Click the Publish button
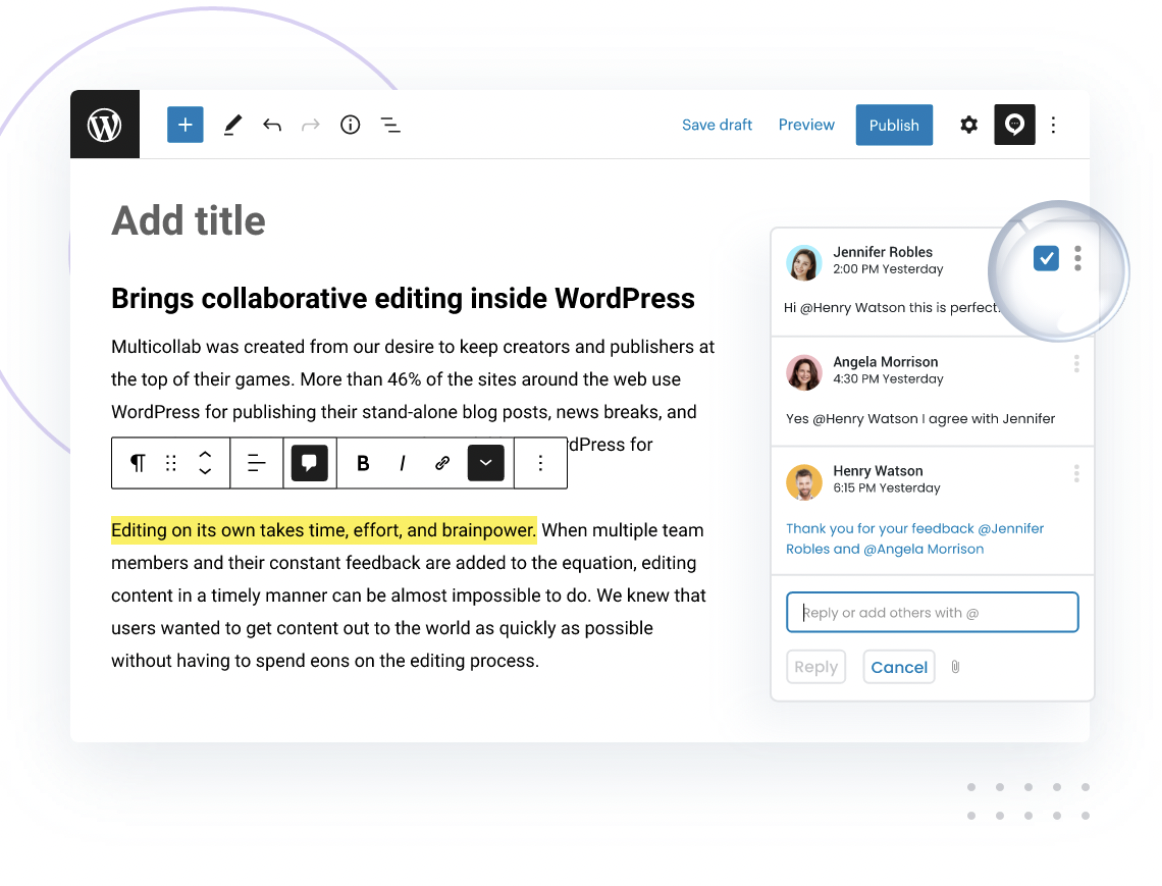Image resolution: width=1162 pixels, height=886 pixels. pyautogui.click(x=894, y=124)
